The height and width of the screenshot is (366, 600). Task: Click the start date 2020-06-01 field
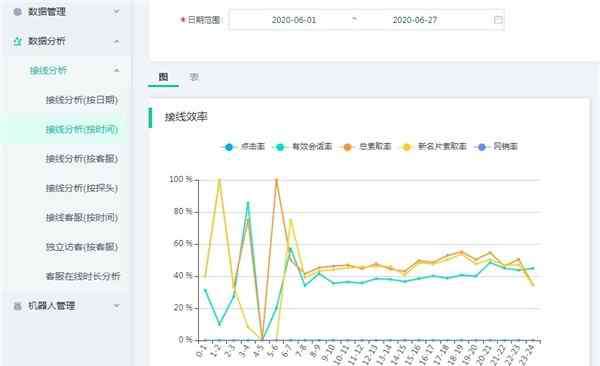(x=294, y=20)
